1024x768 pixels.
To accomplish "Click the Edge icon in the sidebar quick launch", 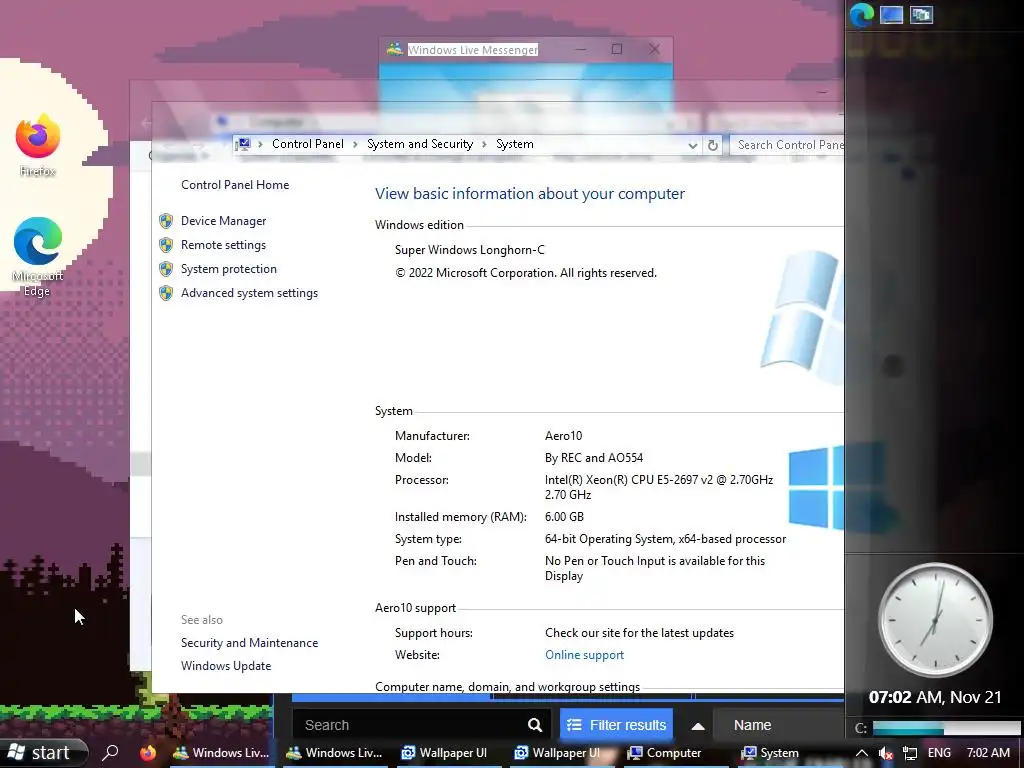I will click(861, 14).
